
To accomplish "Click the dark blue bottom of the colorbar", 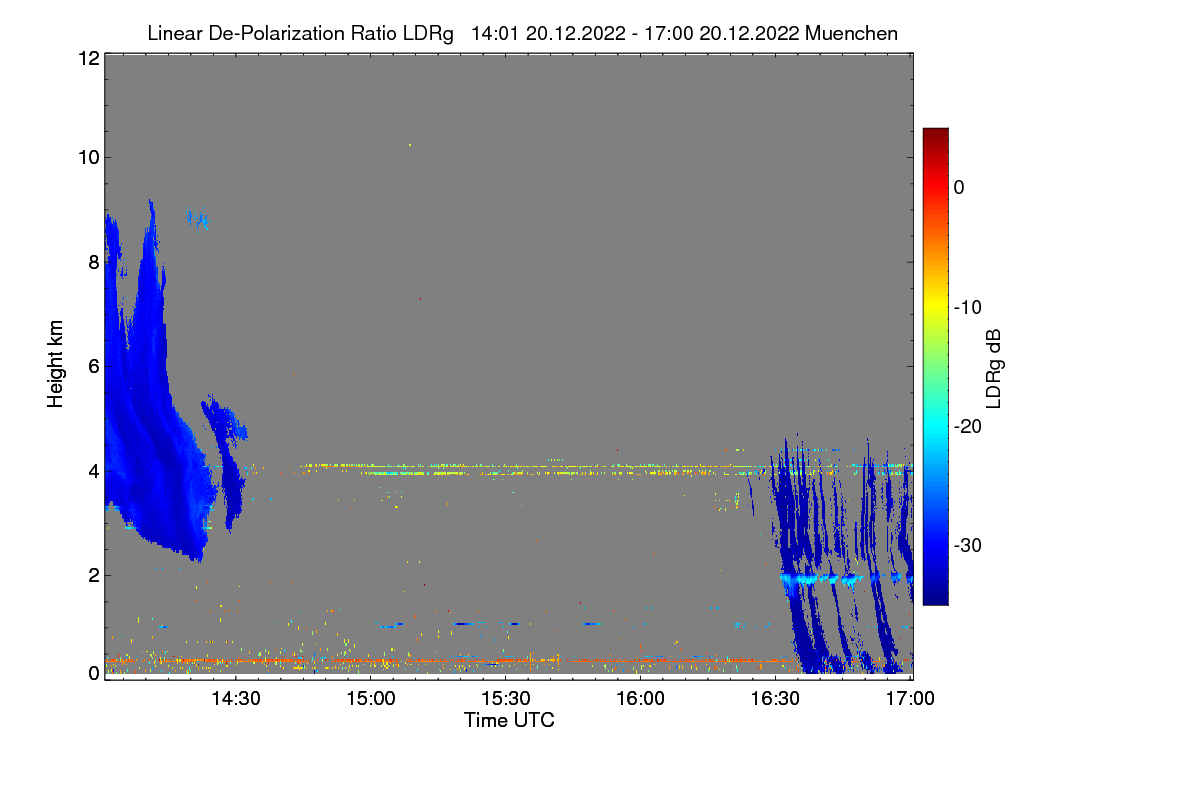I will tap(935, 597).
